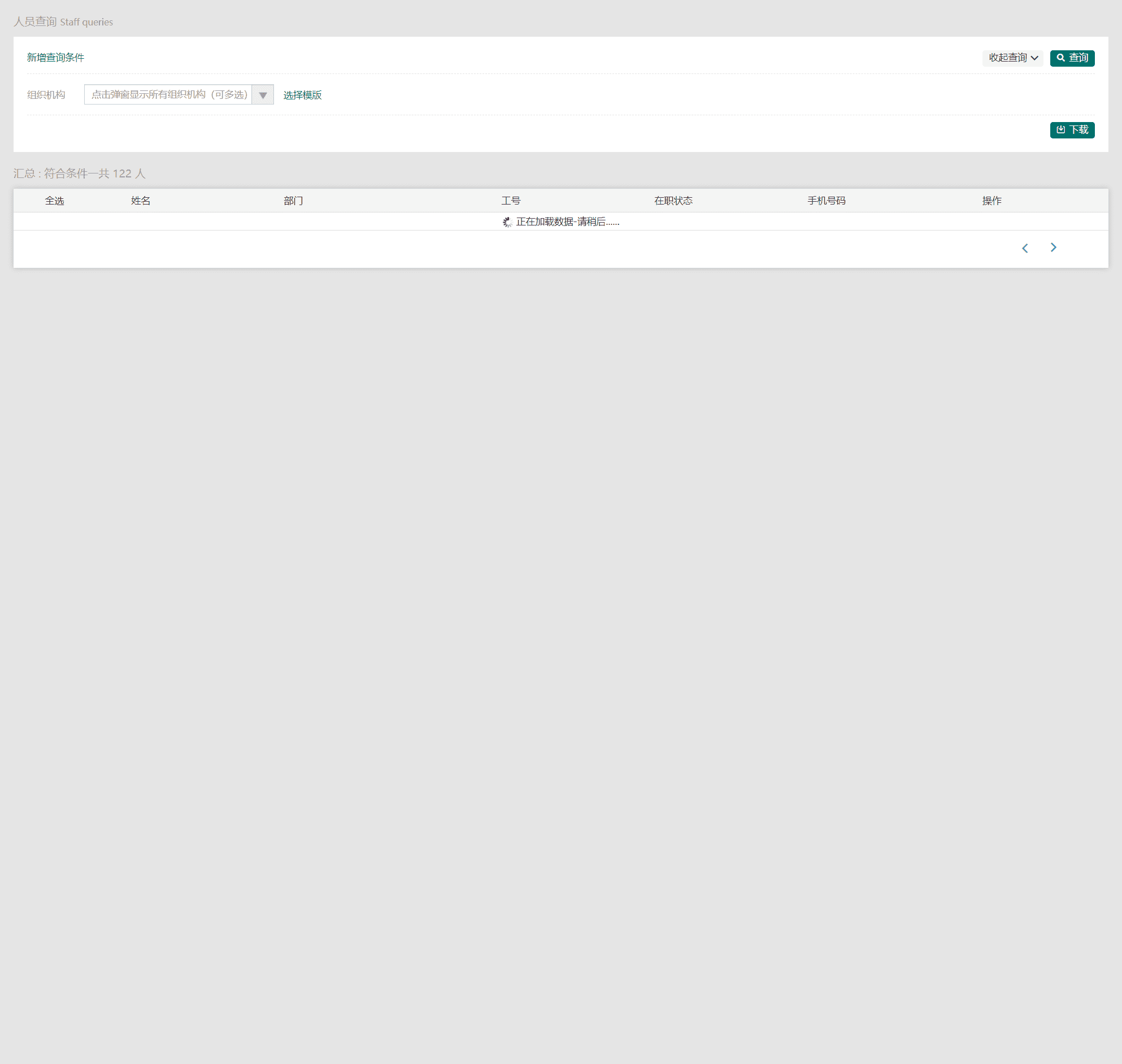This screenshot has width=1122, height=1064.
Task: Click the 人员查询 Staff queries title
Action: pyautogui.click(x=63, y=21)
